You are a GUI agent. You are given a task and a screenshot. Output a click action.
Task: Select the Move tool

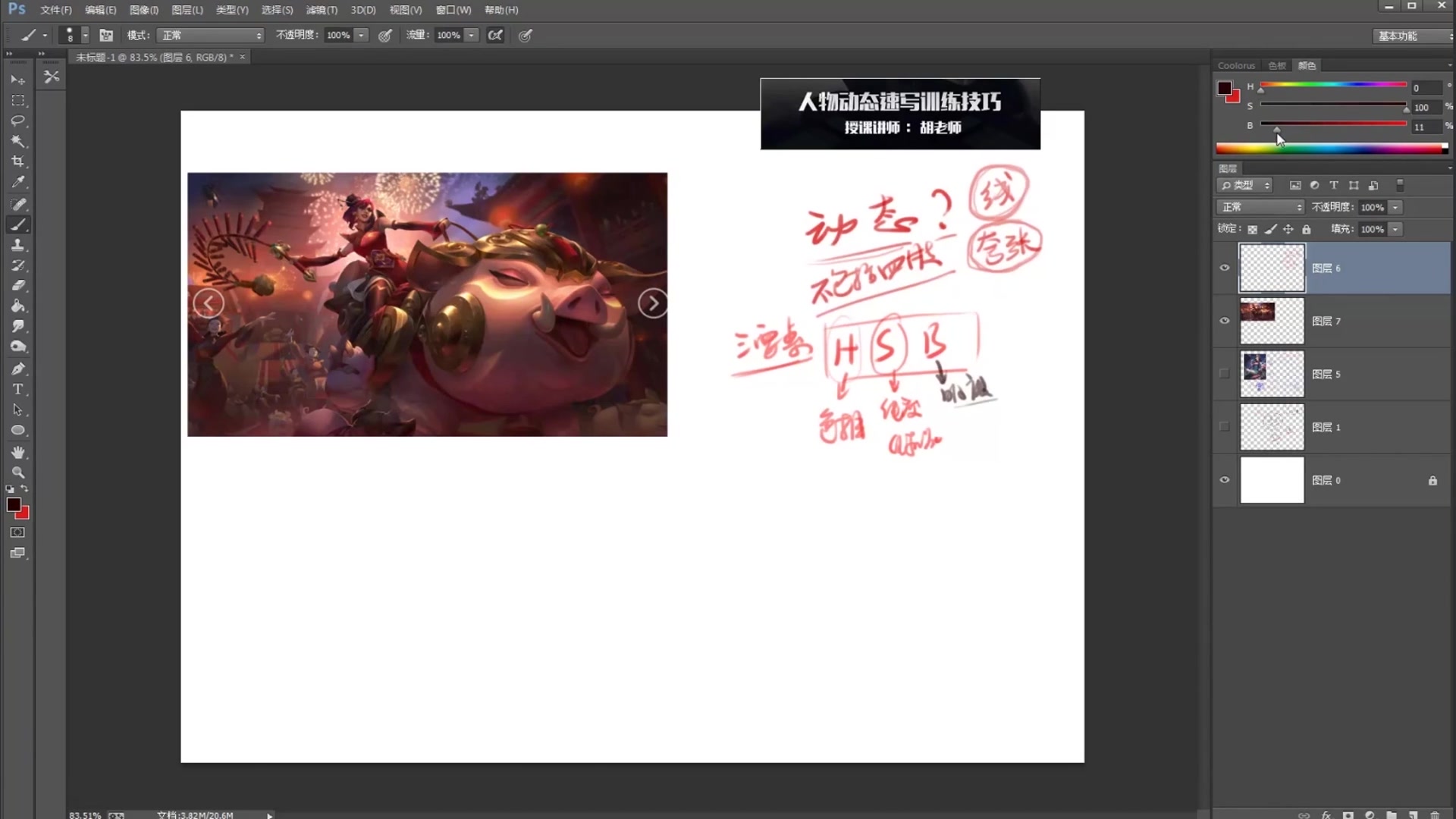click(x=17, y=79)
